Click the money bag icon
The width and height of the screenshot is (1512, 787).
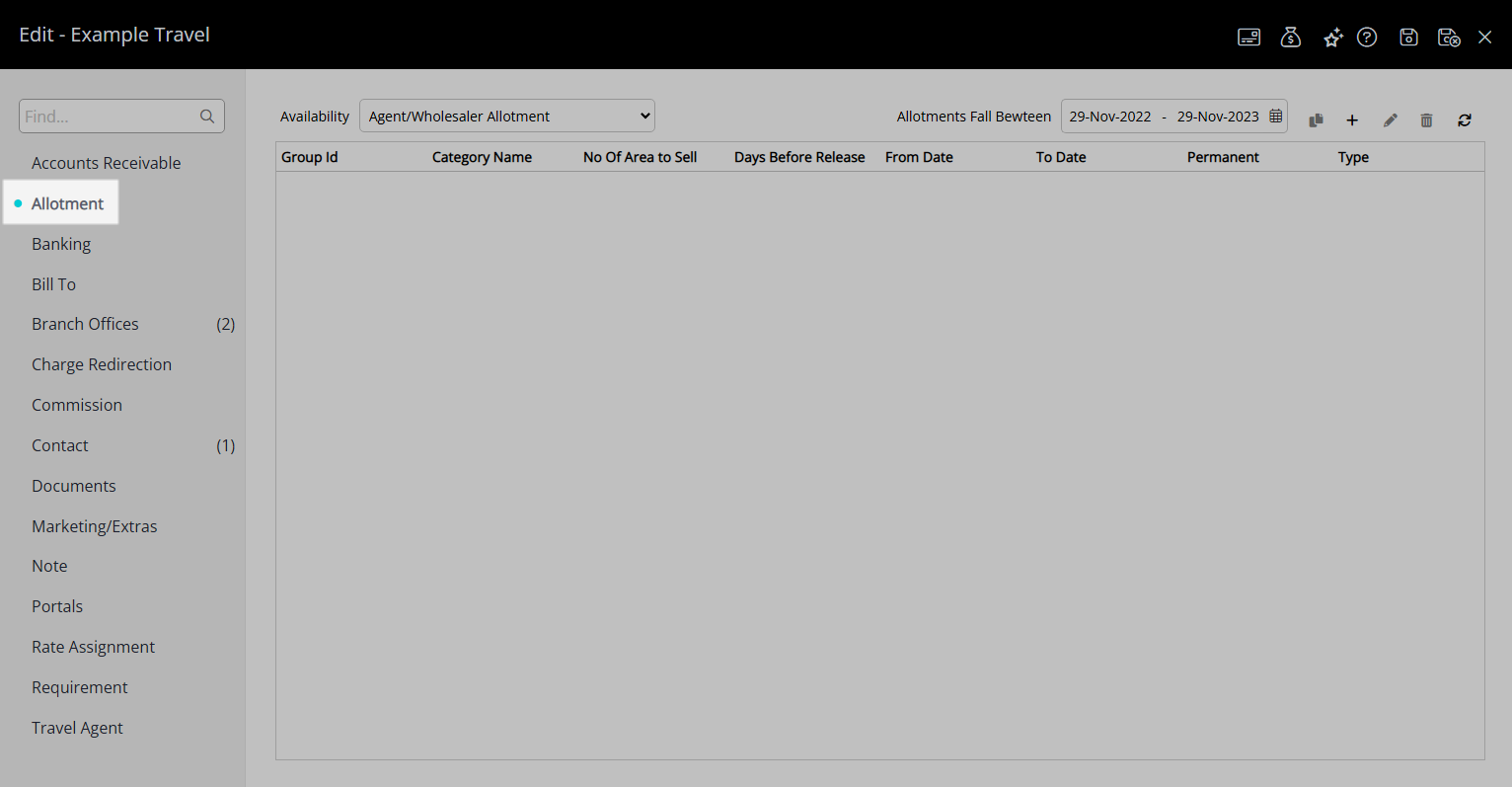[x=1291, y=38]
